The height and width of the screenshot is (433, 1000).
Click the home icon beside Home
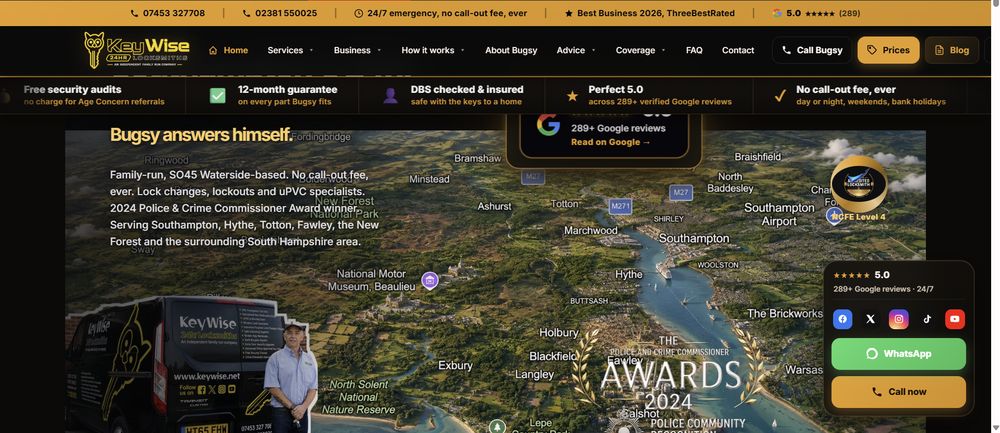point(213,50)
